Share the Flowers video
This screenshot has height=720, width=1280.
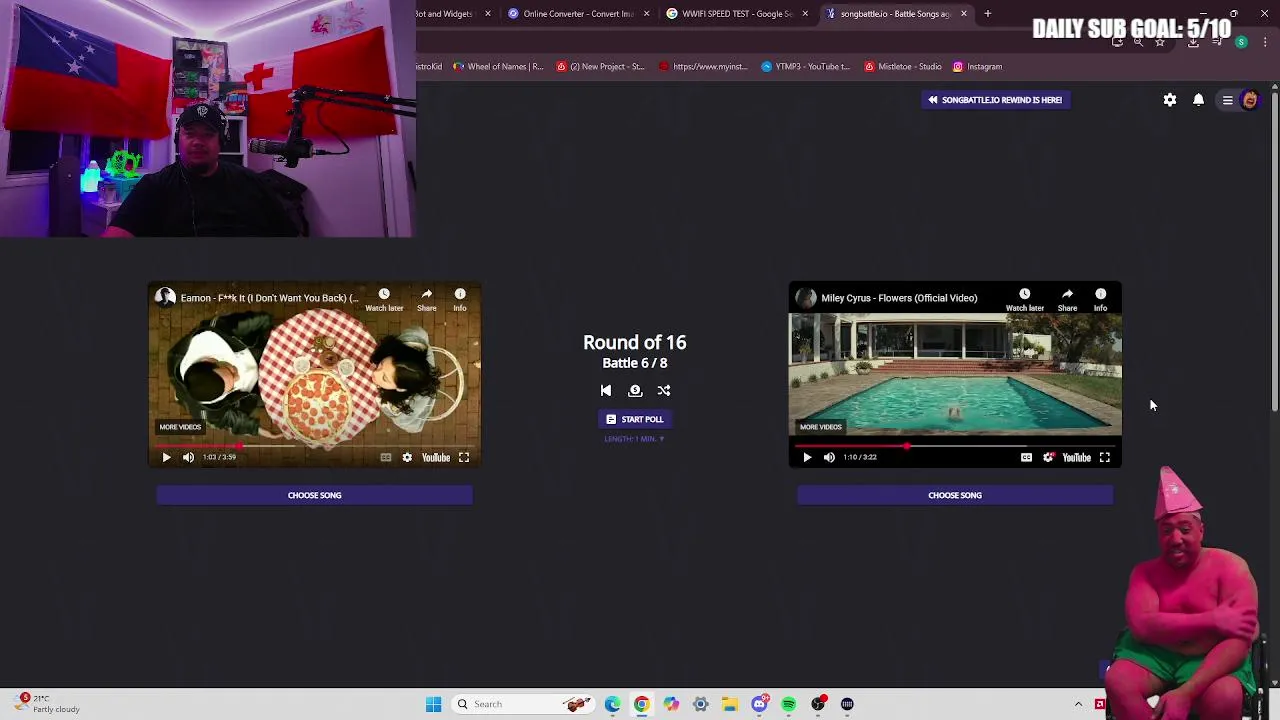pyautogui.click(x=1067, y=299)
